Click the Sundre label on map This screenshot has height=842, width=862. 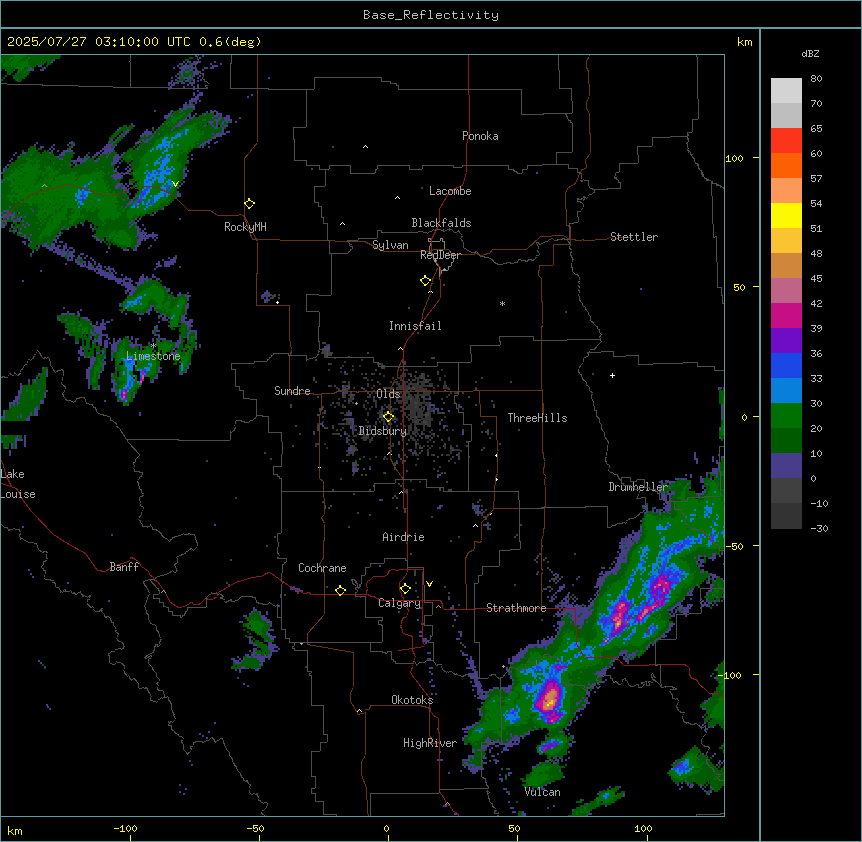pyautogui.click(x=292, y=391)
